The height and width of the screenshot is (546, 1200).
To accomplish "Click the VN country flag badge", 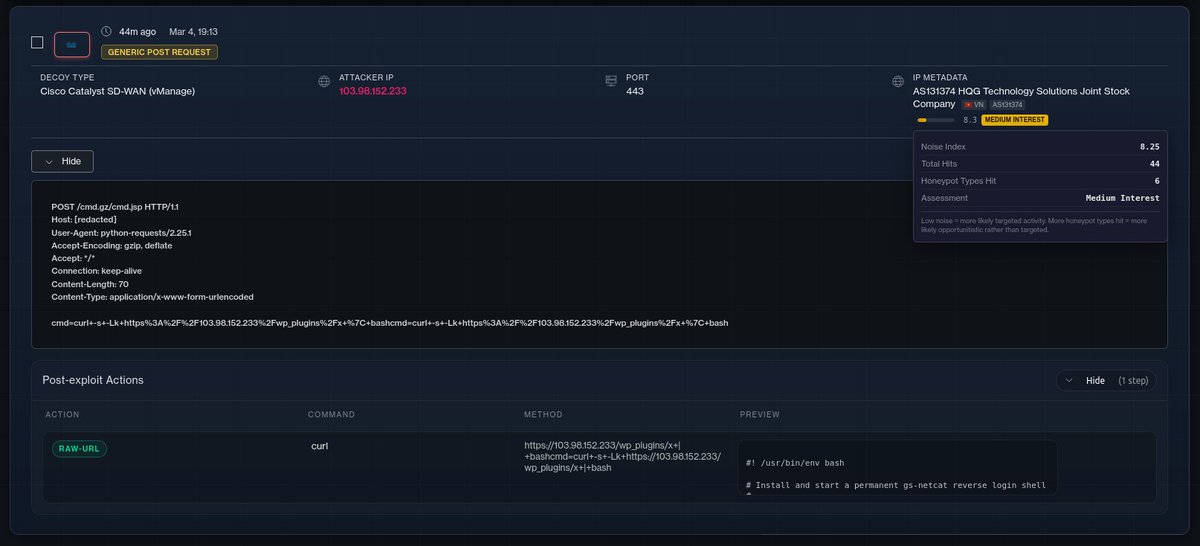I will click(x=974, y=105).
